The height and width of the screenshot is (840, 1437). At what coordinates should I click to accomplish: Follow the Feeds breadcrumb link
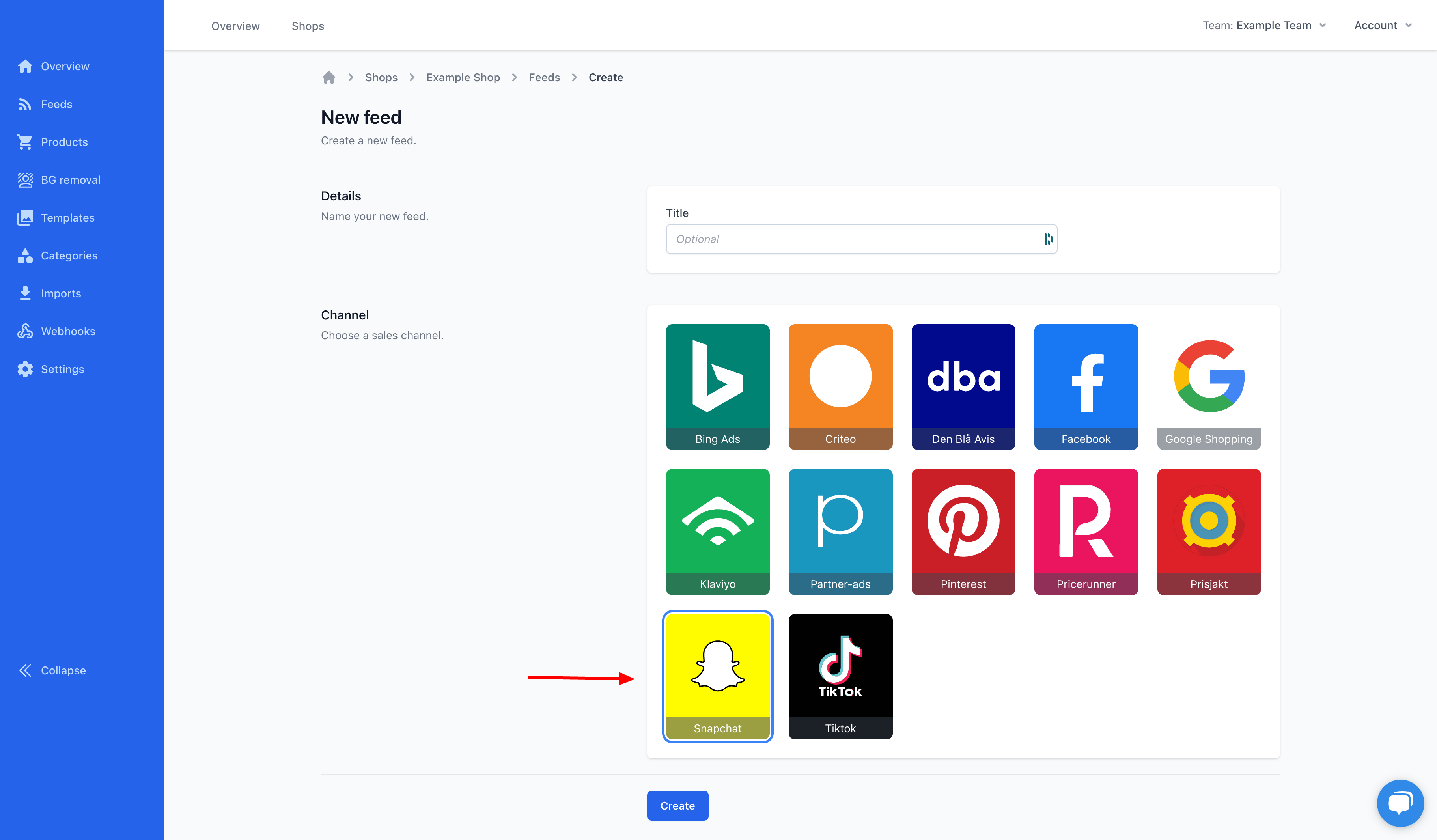[x=544, y=78]
